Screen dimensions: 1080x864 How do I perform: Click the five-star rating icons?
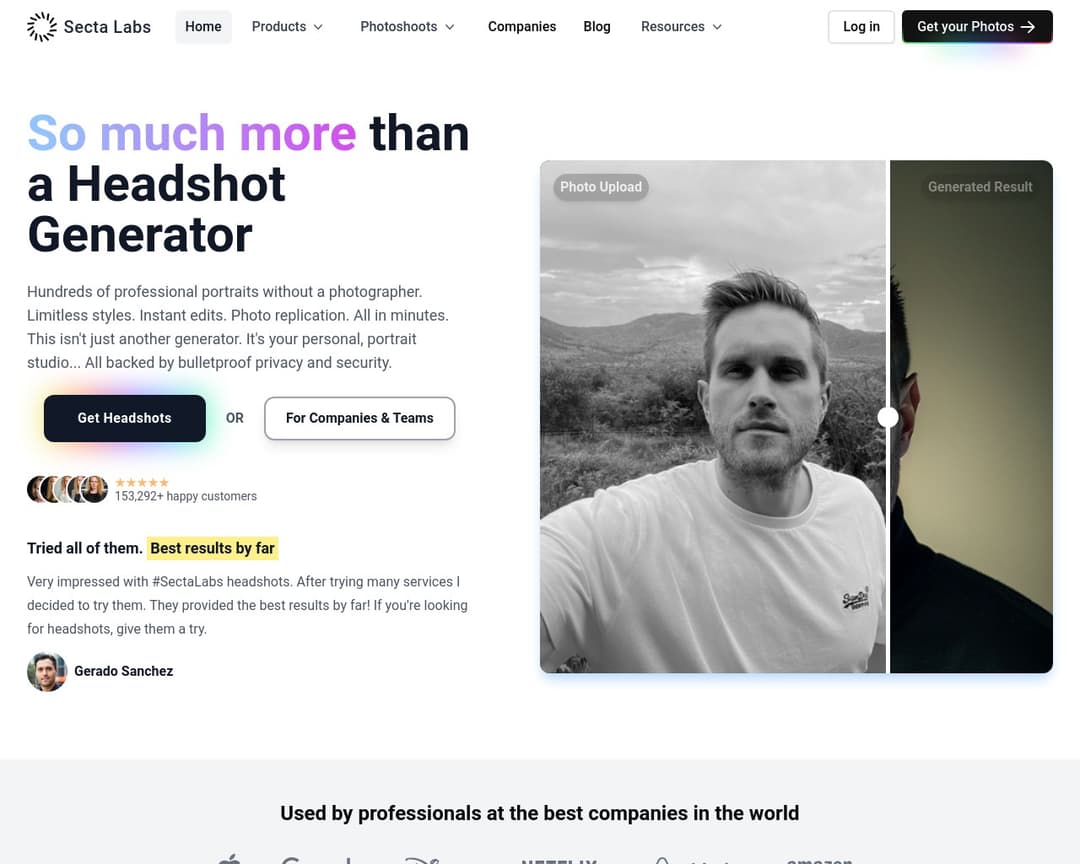pyautogui.click(x=142, y=482)
